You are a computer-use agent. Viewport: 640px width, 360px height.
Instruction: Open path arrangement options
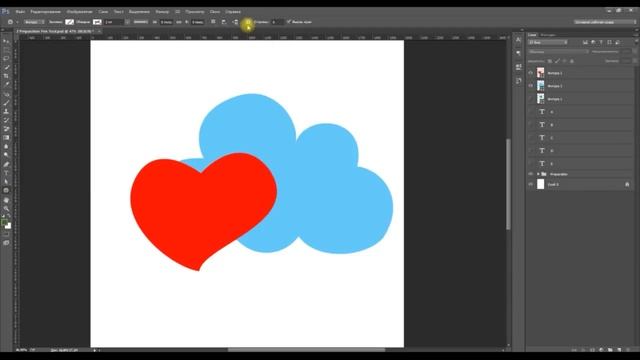click(236, 22)
